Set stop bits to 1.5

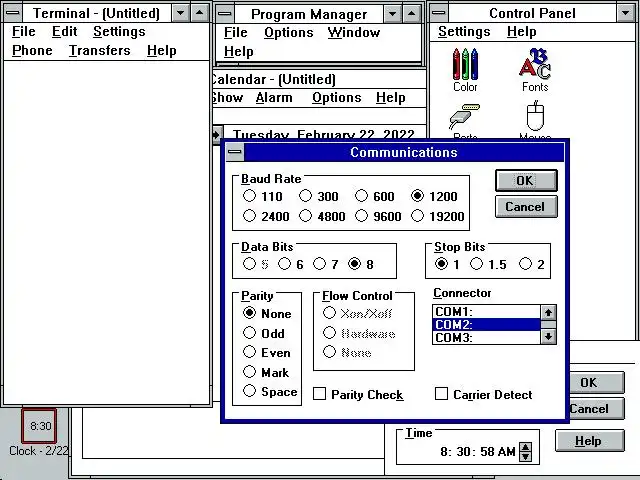tap(488, 264)
